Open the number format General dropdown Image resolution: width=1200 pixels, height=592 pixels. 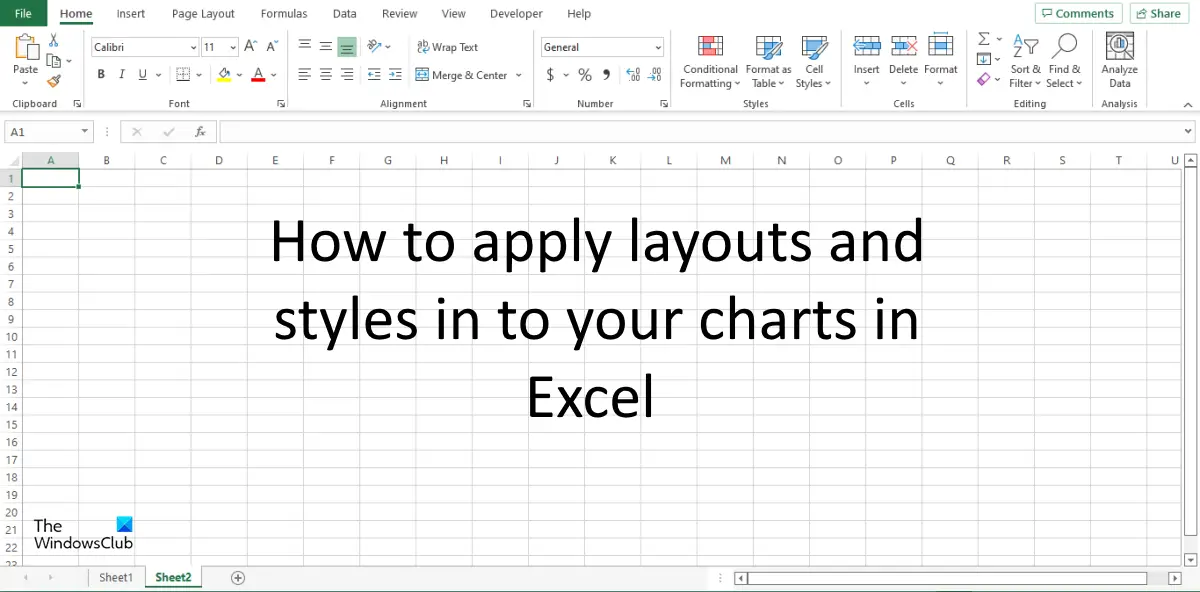click(x=657, y=47)
